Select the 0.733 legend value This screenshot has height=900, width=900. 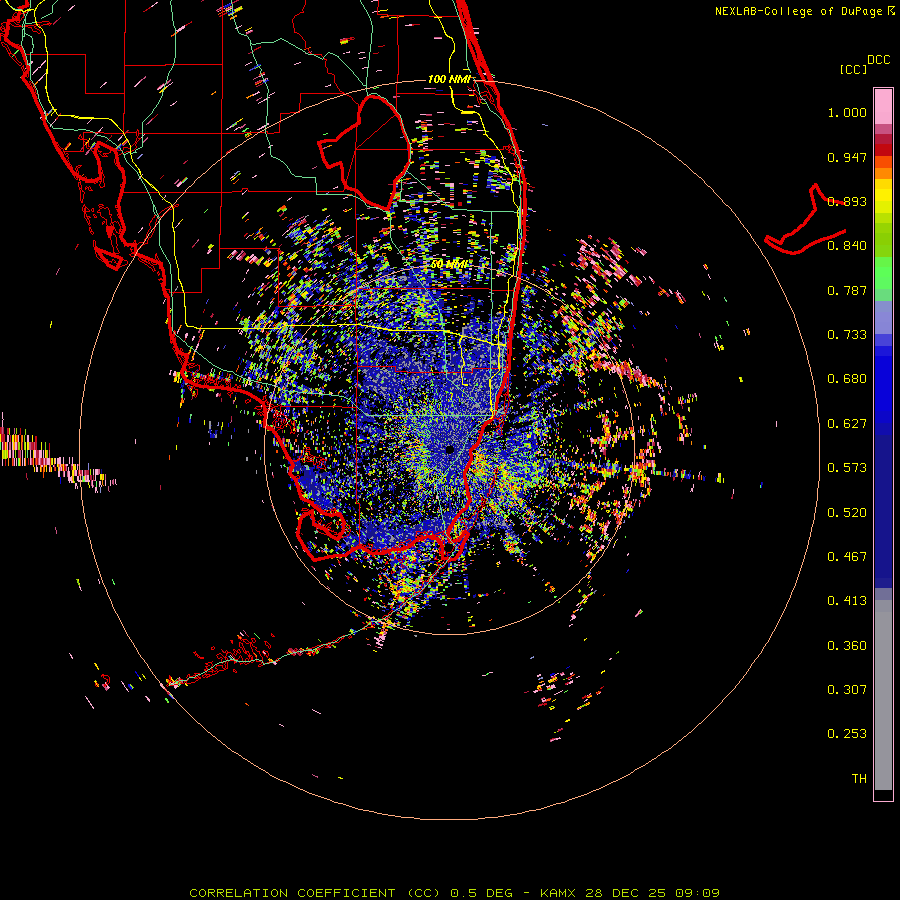coord(847,335)
